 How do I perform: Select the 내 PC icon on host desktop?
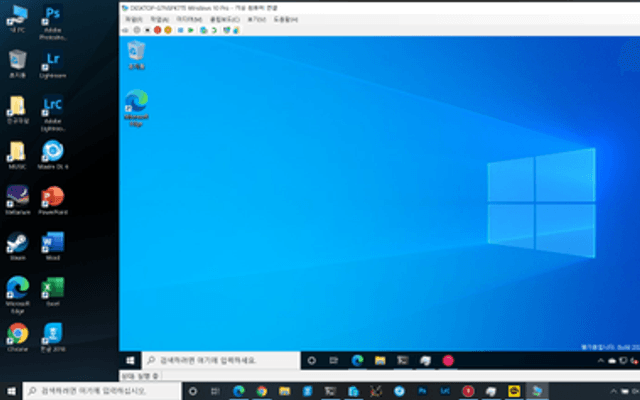click(x=18, y=19)
